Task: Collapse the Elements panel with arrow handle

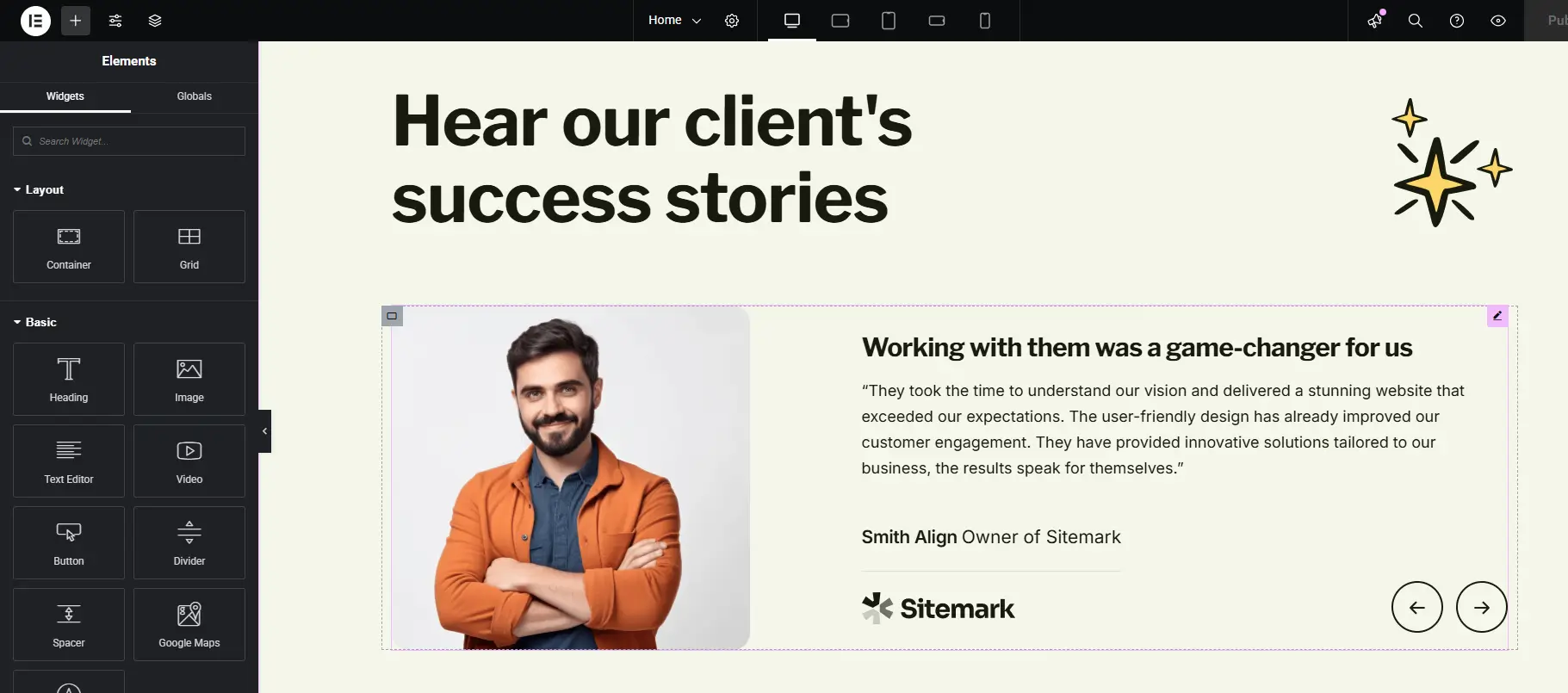Action: tap(264, 431)
